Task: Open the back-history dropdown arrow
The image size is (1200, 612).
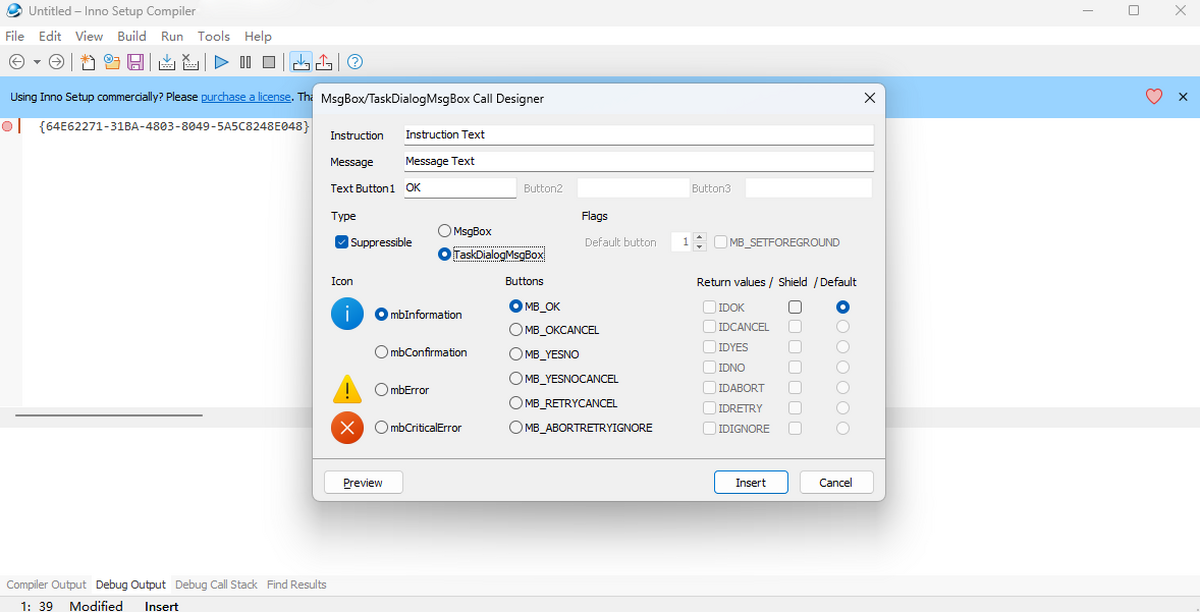Action: coord(37,62)
